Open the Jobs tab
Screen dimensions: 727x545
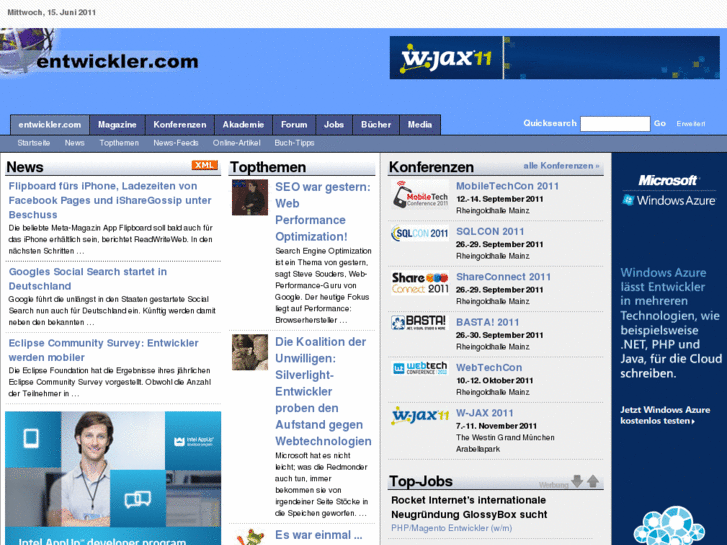pyautogui.click(x=334, y=125)
